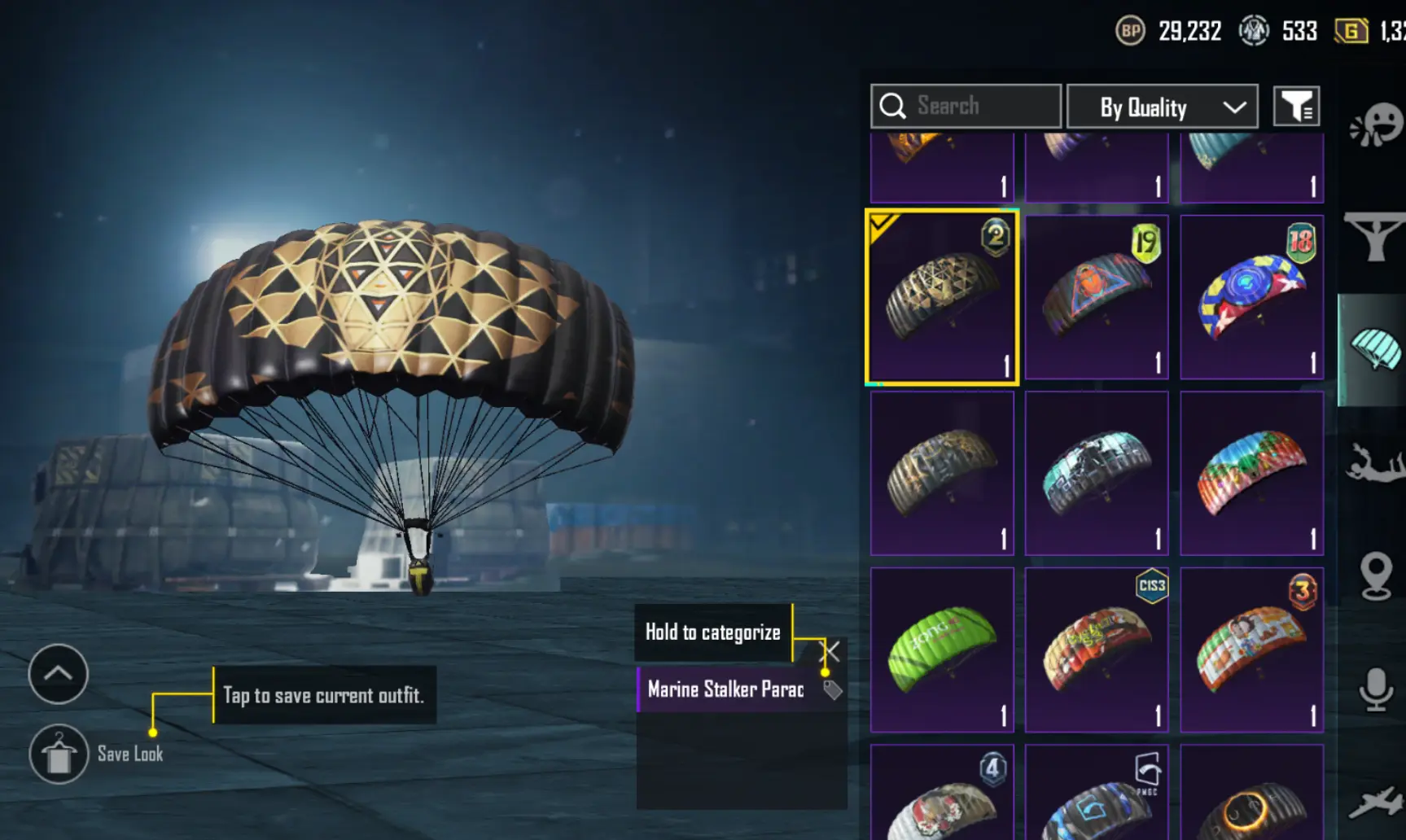This screenshot has width=1406, height=840.
Task: Open the glider category icon in the sidebar
Action: [x=1375, y=236]
